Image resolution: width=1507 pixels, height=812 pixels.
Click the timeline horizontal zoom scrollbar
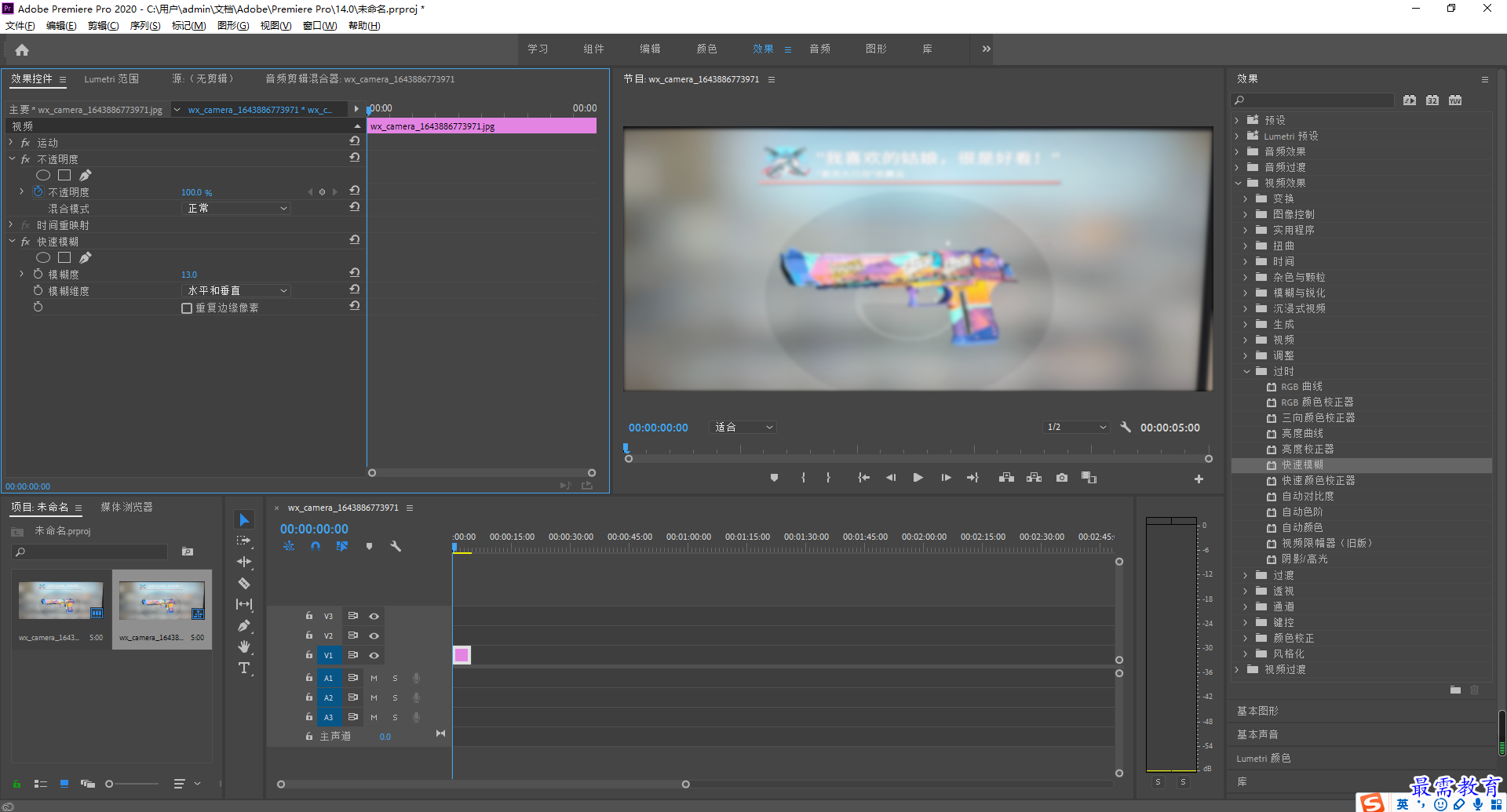pyautogui.click(x=483, y=784)
